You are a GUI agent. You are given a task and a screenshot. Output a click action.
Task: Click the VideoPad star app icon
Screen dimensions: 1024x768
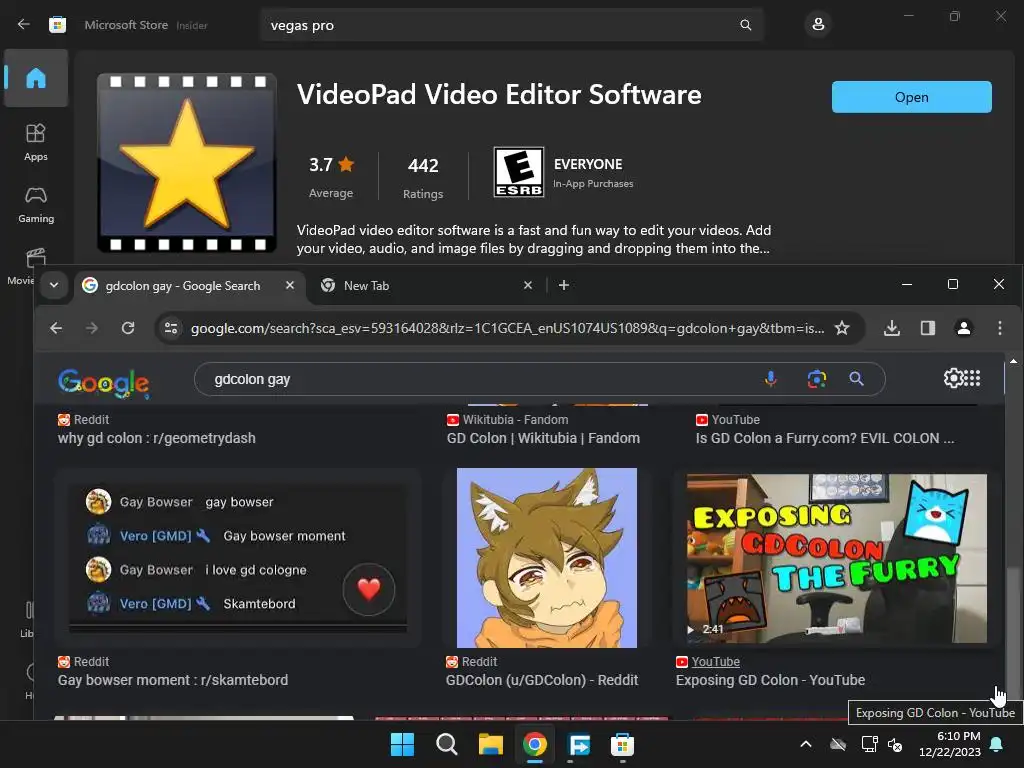[x=187, y=163]
